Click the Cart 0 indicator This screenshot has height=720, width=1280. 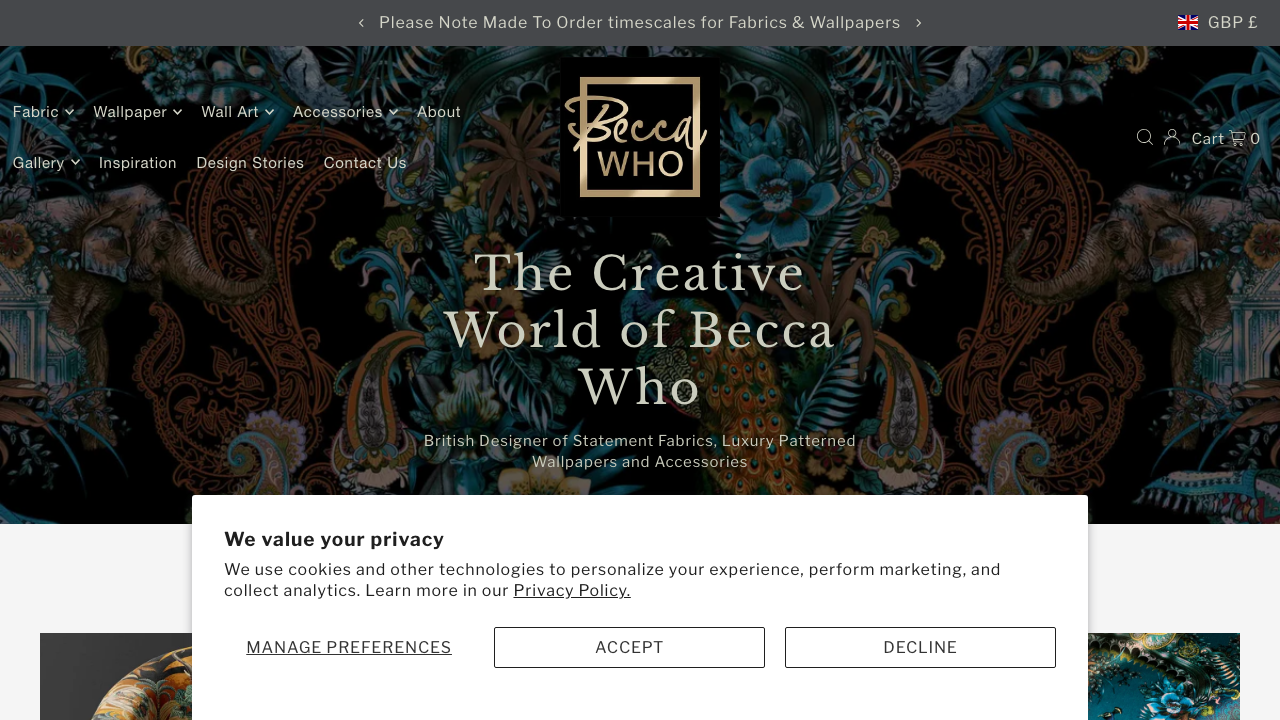(1224, 137)
